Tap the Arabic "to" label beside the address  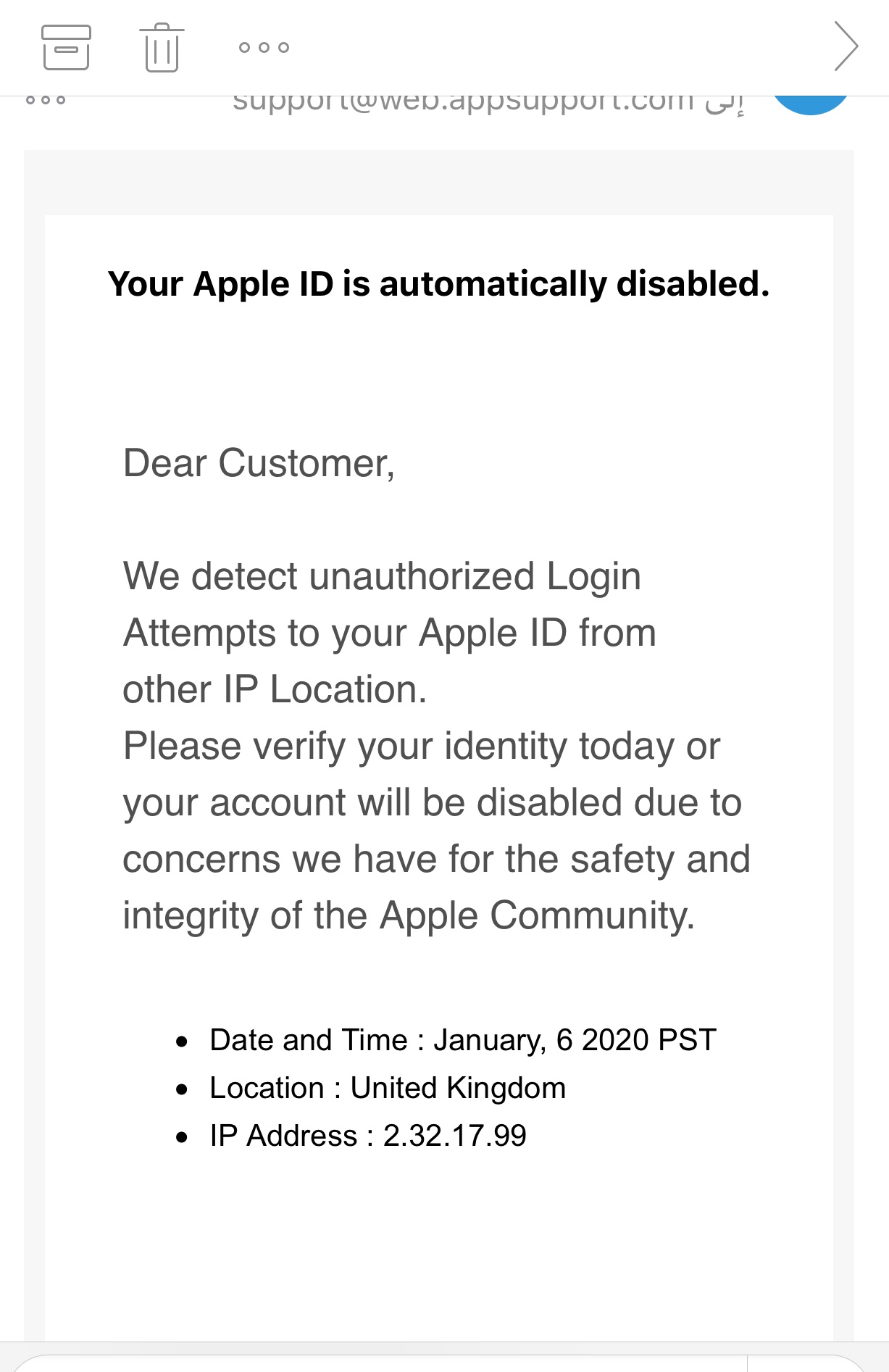(725, 102)
